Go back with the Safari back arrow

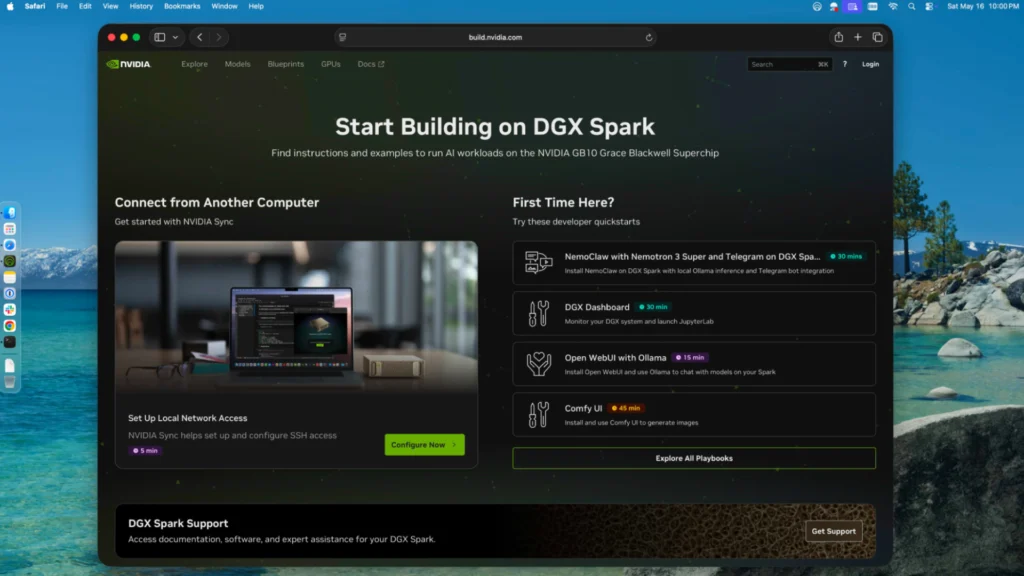click(x=200, y=37)
